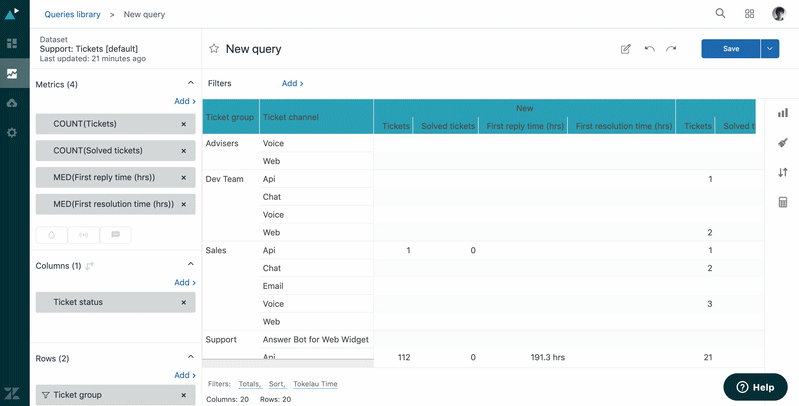Open Save button dropdown arrow

coord(769,48)
